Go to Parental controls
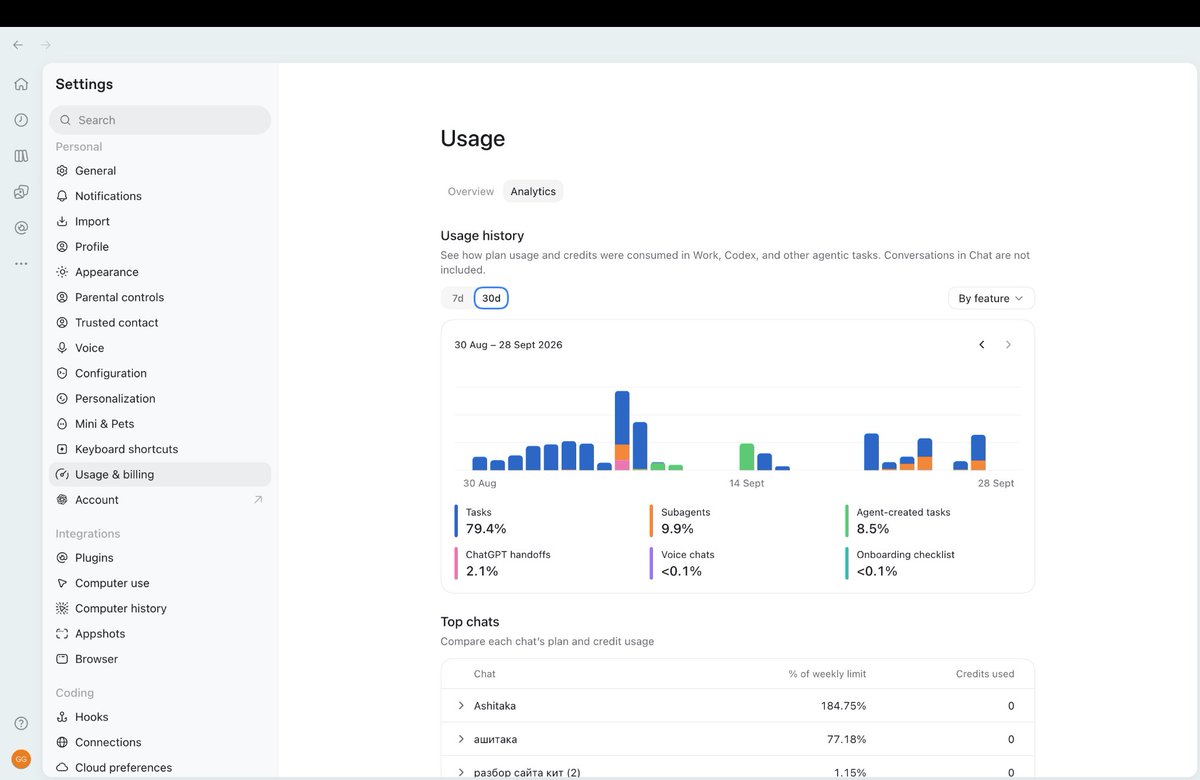1200x780 pixels. (160, 297)
